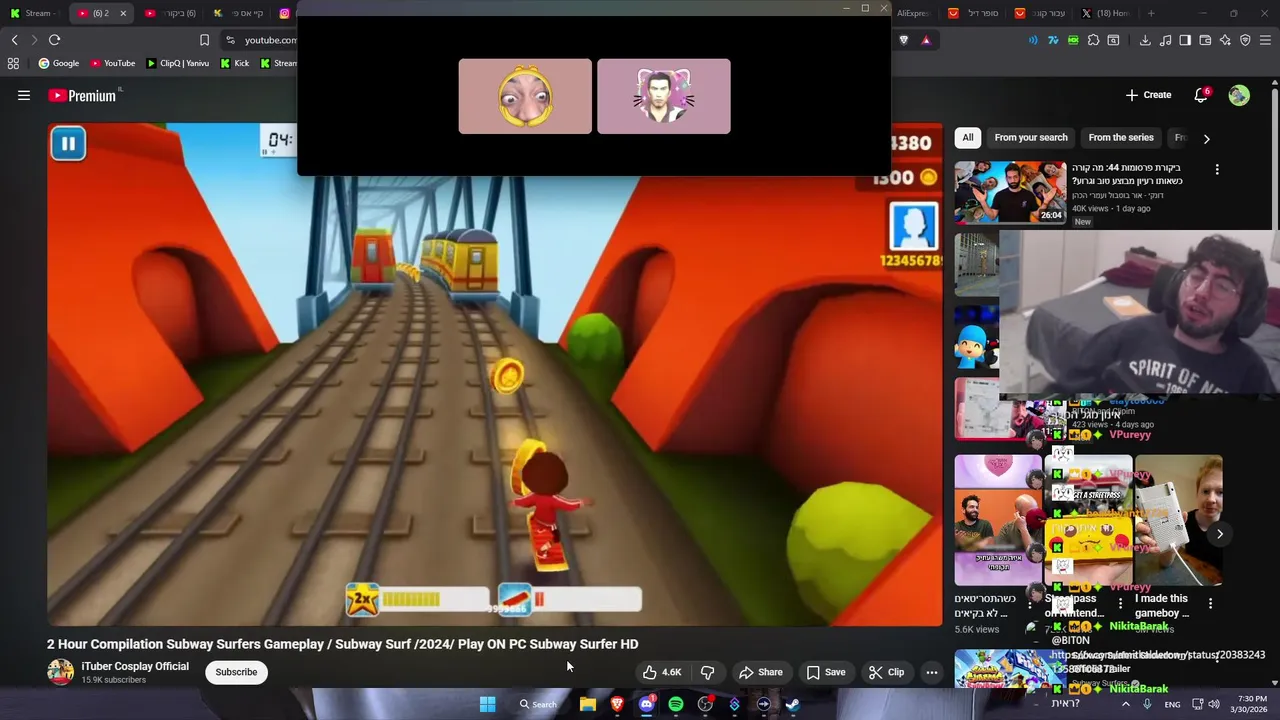Image resolution: width=1280 pixels, height=720 pixels.
Task: Select the From the series chip
Action: pos(1121,138)
